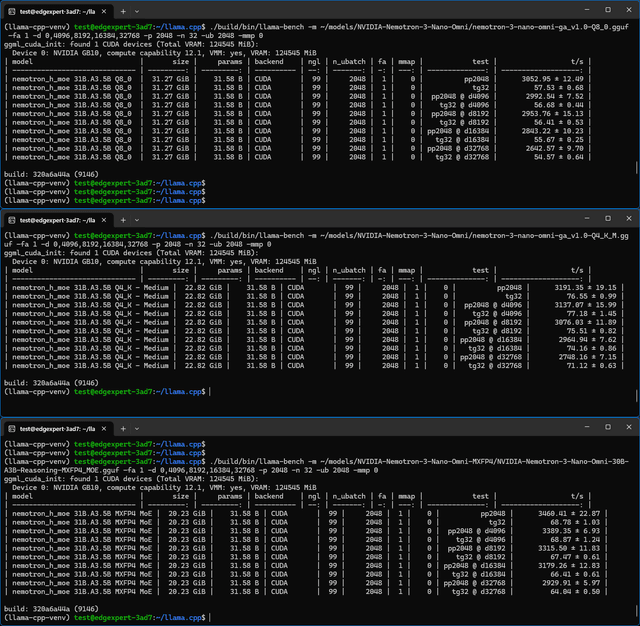
Task: Click scrollbar thumb in middle terminal
Action: [x=636, y=395]
